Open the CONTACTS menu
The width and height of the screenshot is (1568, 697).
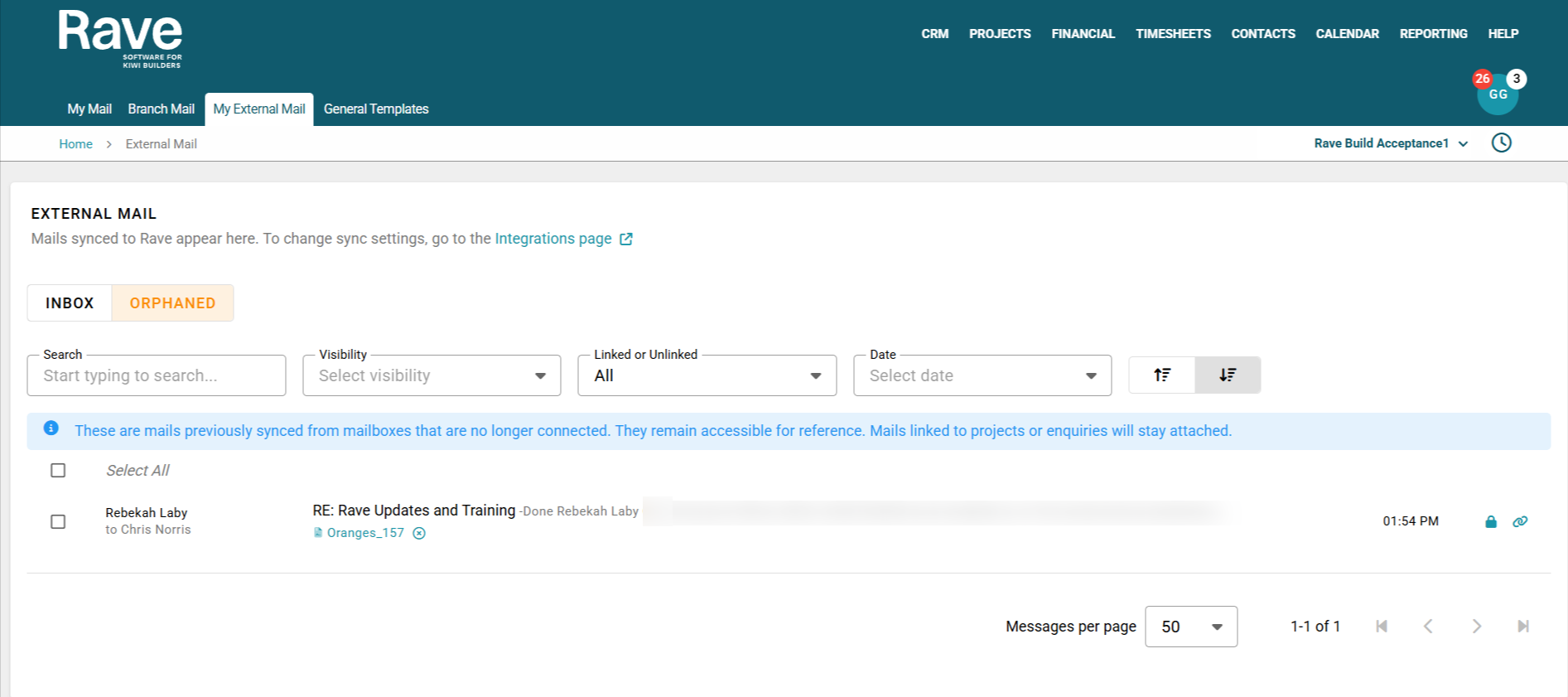pyautogui.click(x=1263, y=34)
